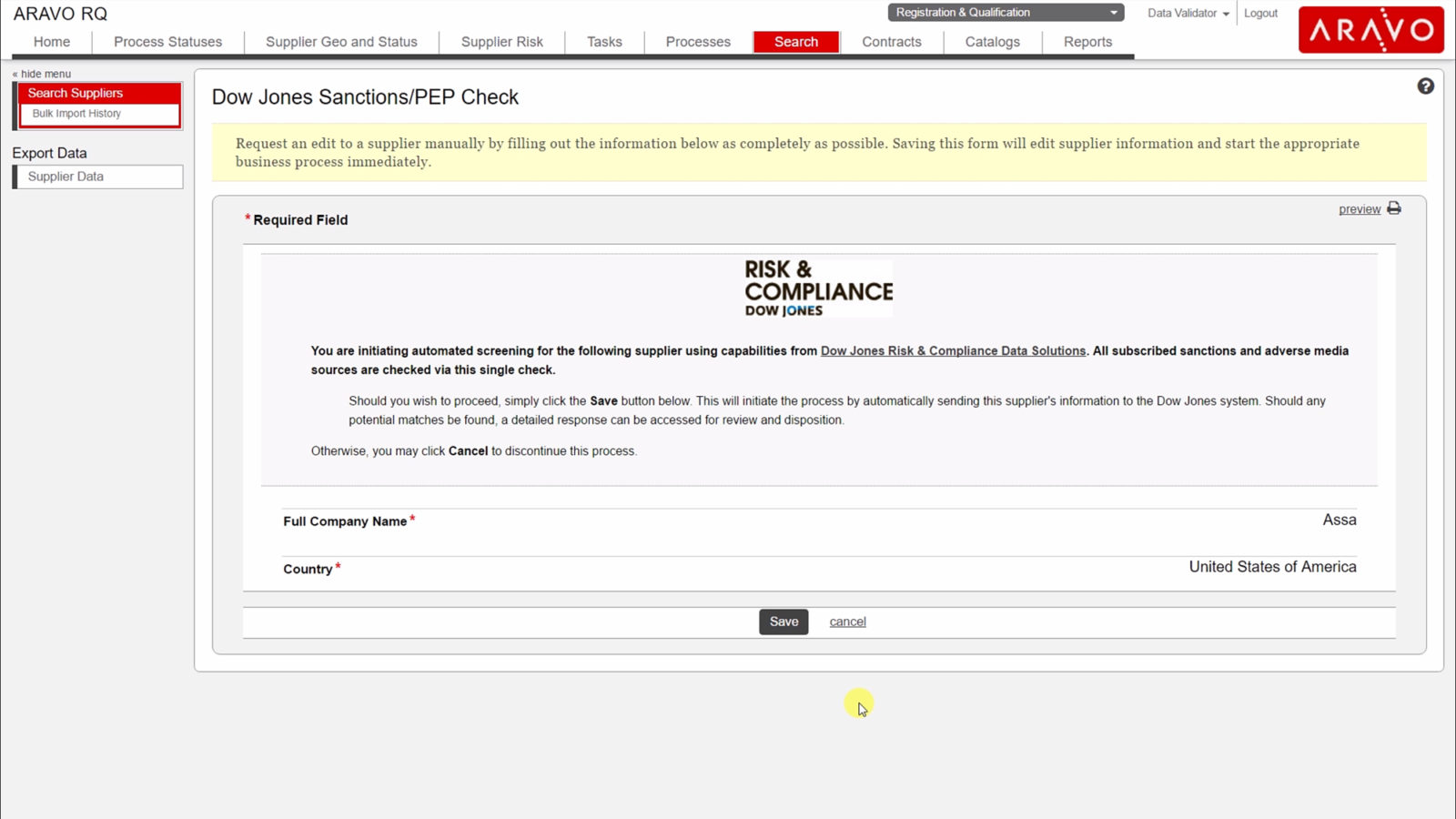Screen dimensions: 1456x819
Task: Collapse the sidebar using hide menu
Action: (42, 73)
